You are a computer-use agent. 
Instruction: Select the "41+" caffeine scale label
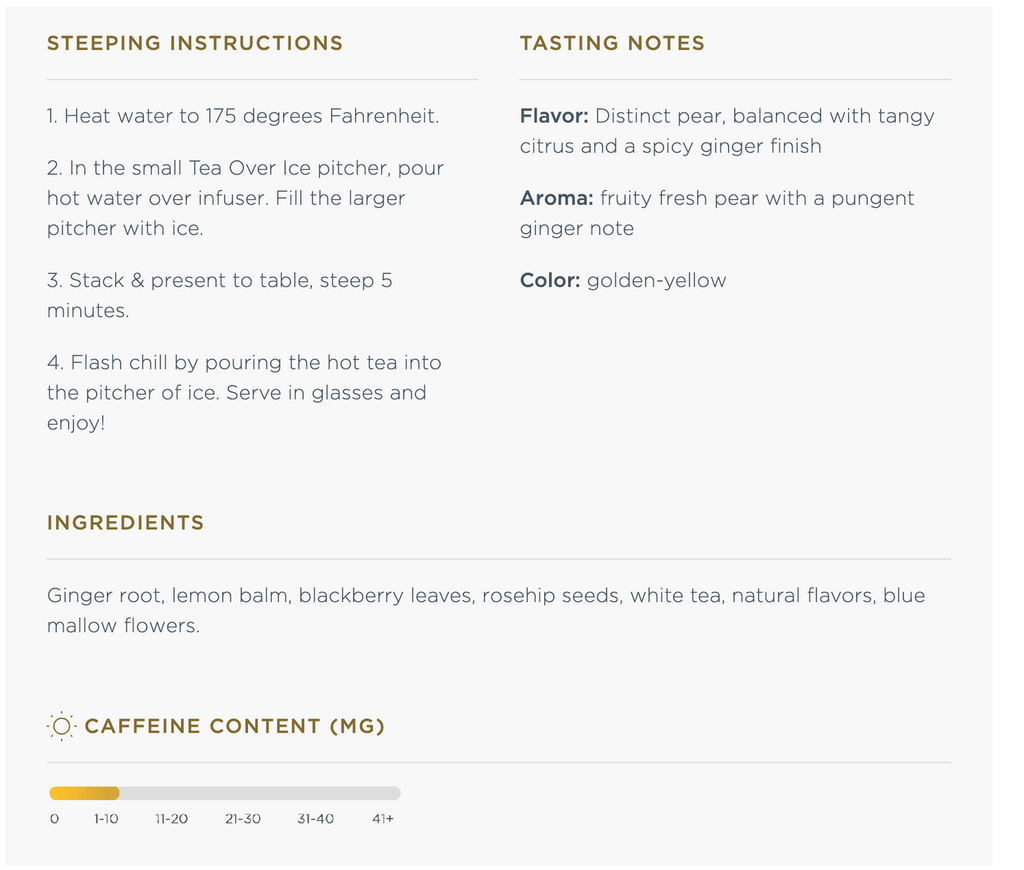(x=383, y=819)
